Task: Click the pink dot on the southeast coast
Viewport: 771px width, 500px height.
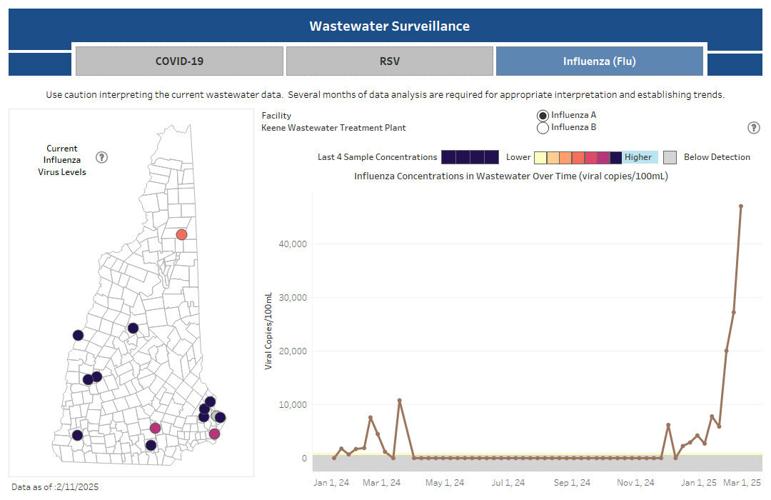Action: pos(214,434)
